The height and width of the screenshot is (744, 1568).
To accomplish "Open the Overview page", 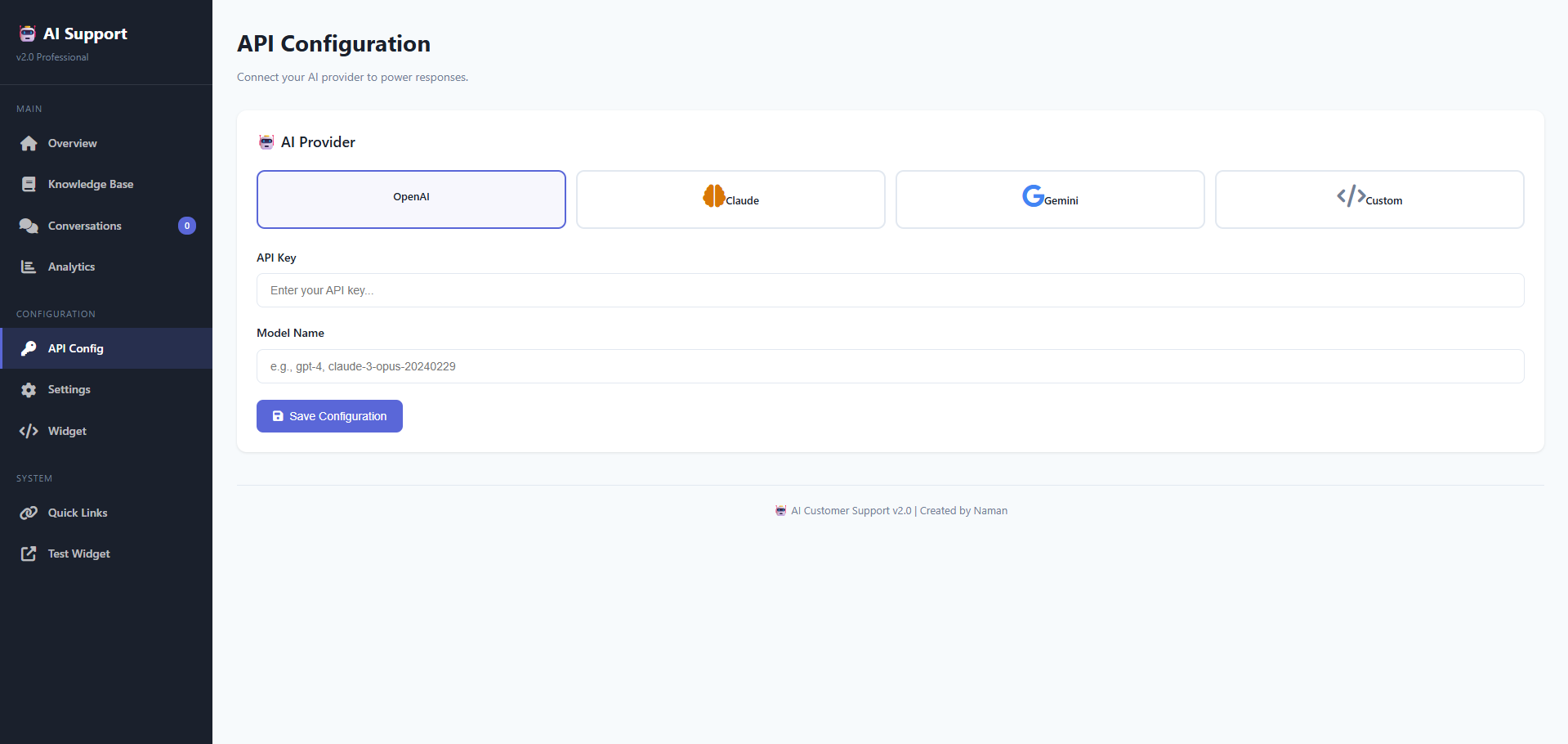I will 106,143.
